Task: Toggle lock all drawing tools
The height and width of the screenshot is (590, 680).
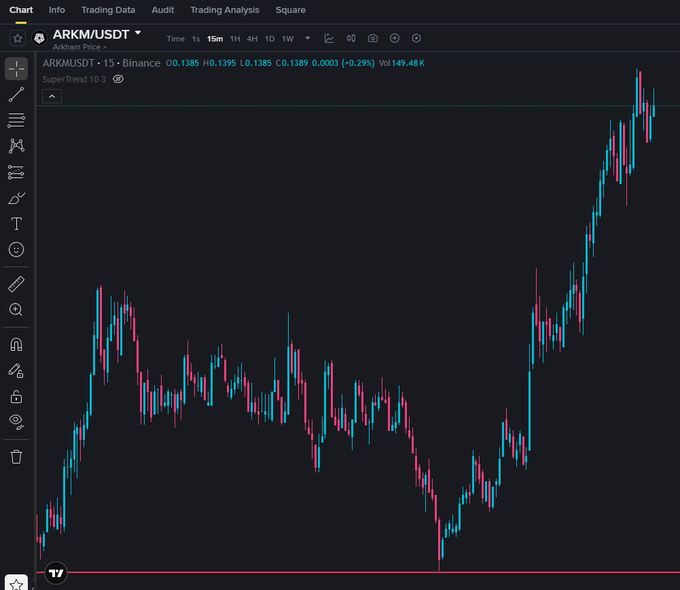Action: click(x=16, y=397)
